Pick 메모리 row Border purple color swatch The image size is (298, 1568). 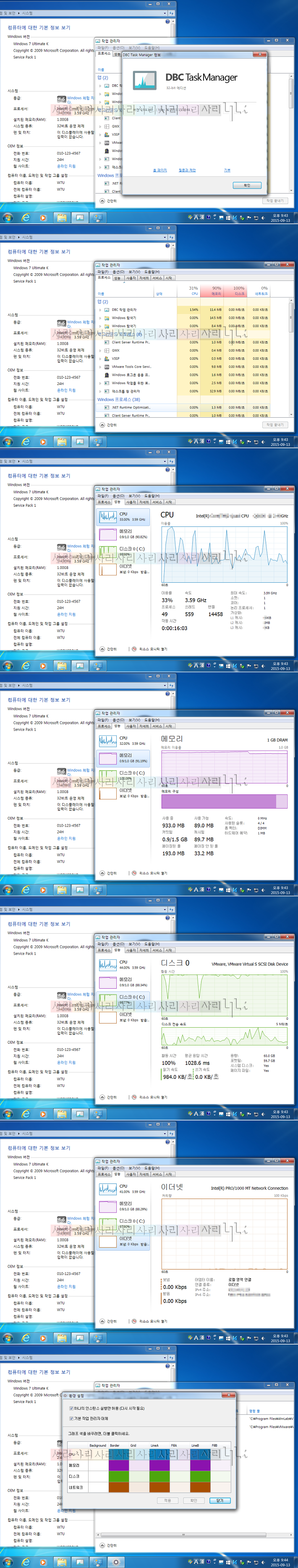pyautogui.click(x=119, y=1466)
